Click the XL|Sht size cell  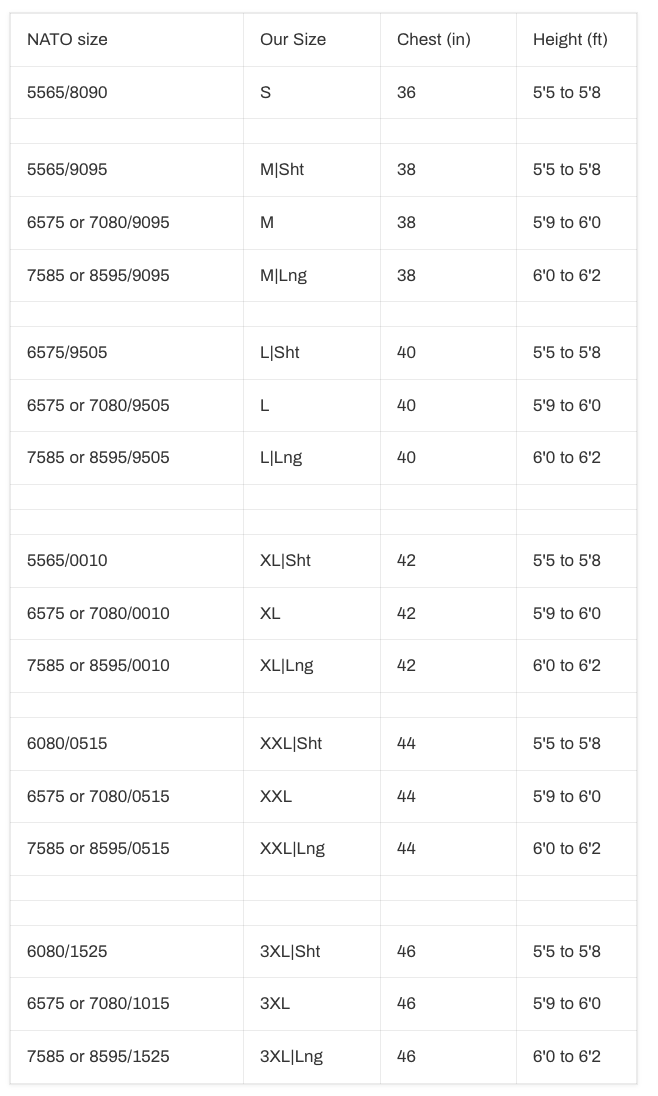click(x=285, y=561)
